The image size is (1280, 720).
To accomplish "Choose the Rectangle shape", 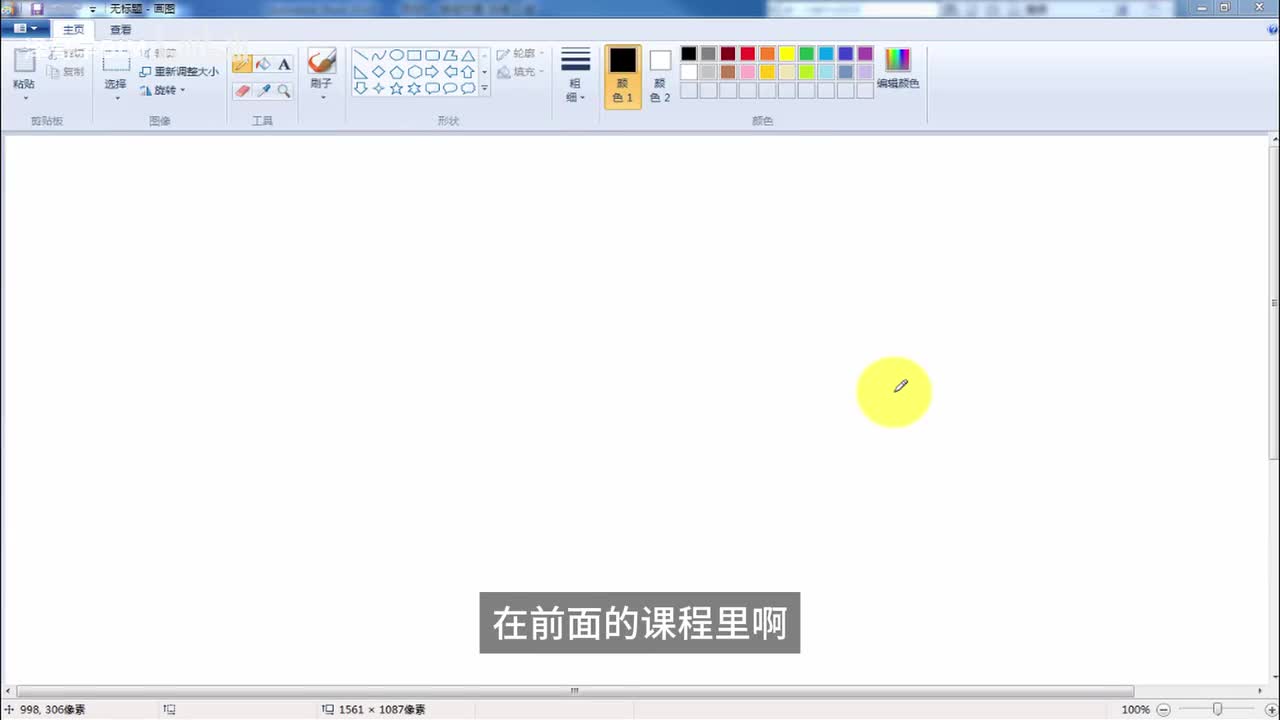I will coord(414,55).
